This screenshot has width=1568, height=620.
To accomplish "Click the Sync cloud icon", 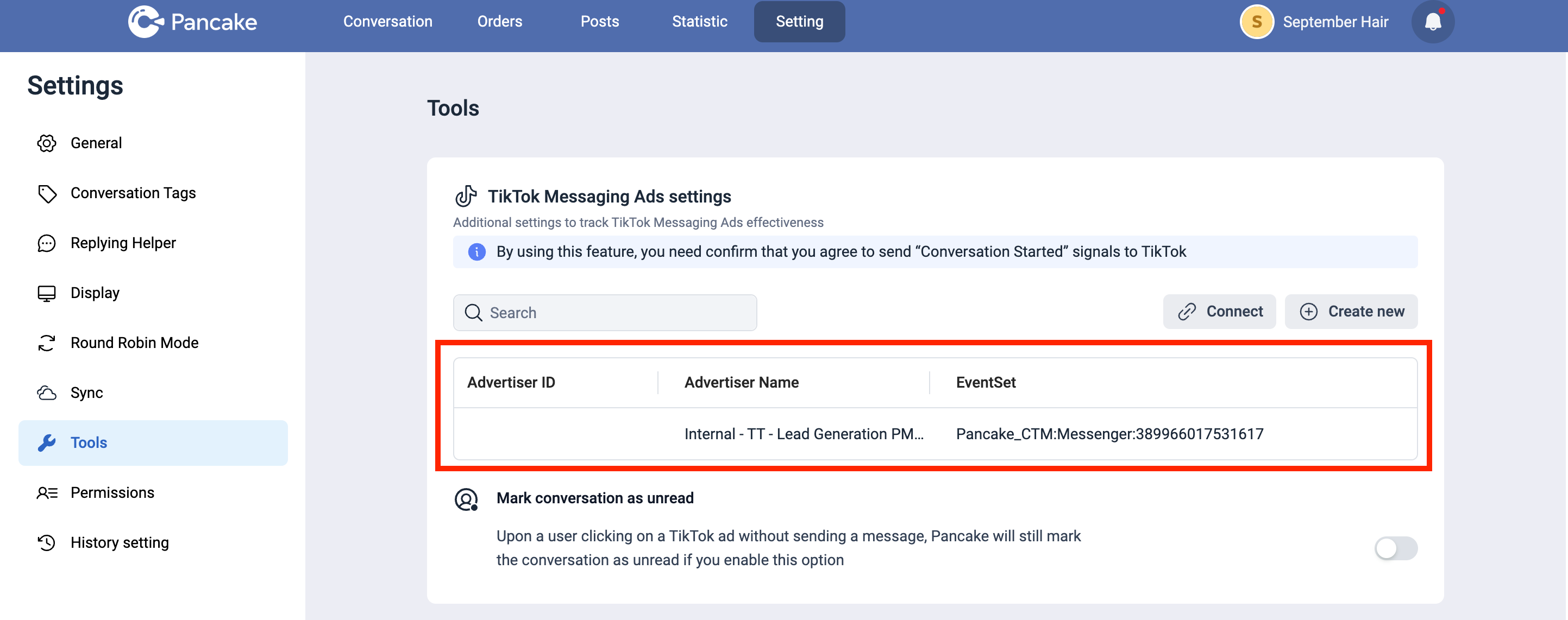I will [47, 393].
